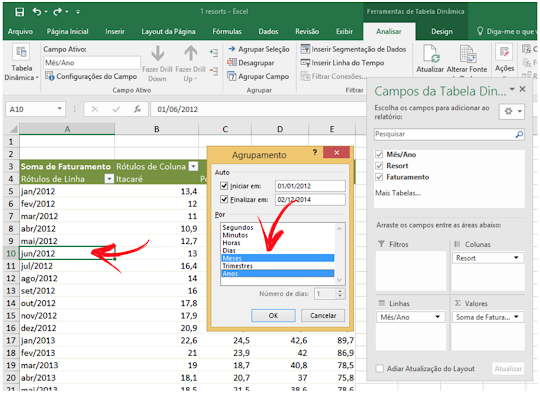The height and width of the screenshot is (394, 540).
Task: Open Soma de Fatura... dropdown in Valores
Action: [516, 317]
